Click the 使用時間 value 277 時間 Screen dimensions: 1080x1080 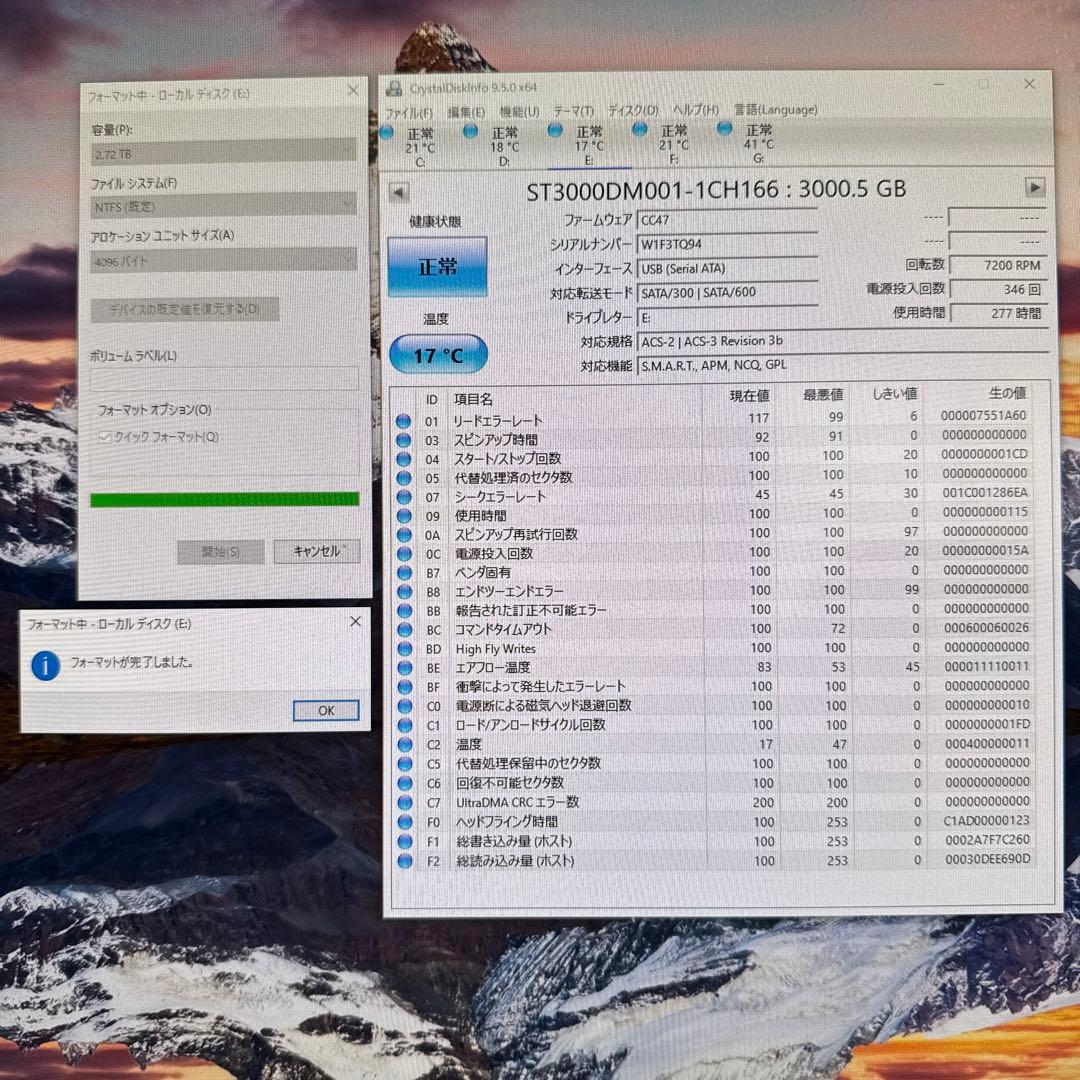(999, 313)
